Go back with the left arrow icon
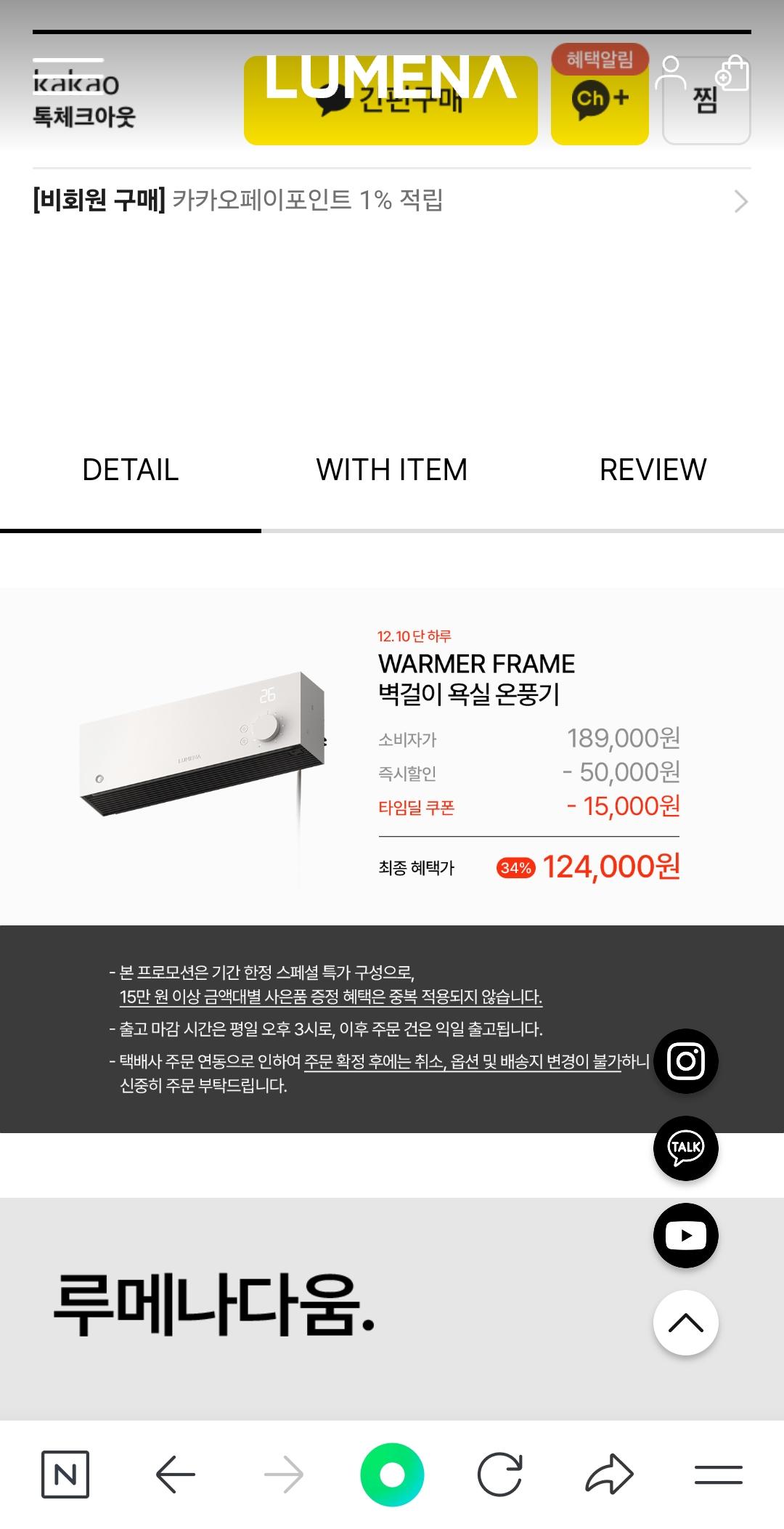Viewport: 784px width, 1529px height. [x=175, y=1475]
